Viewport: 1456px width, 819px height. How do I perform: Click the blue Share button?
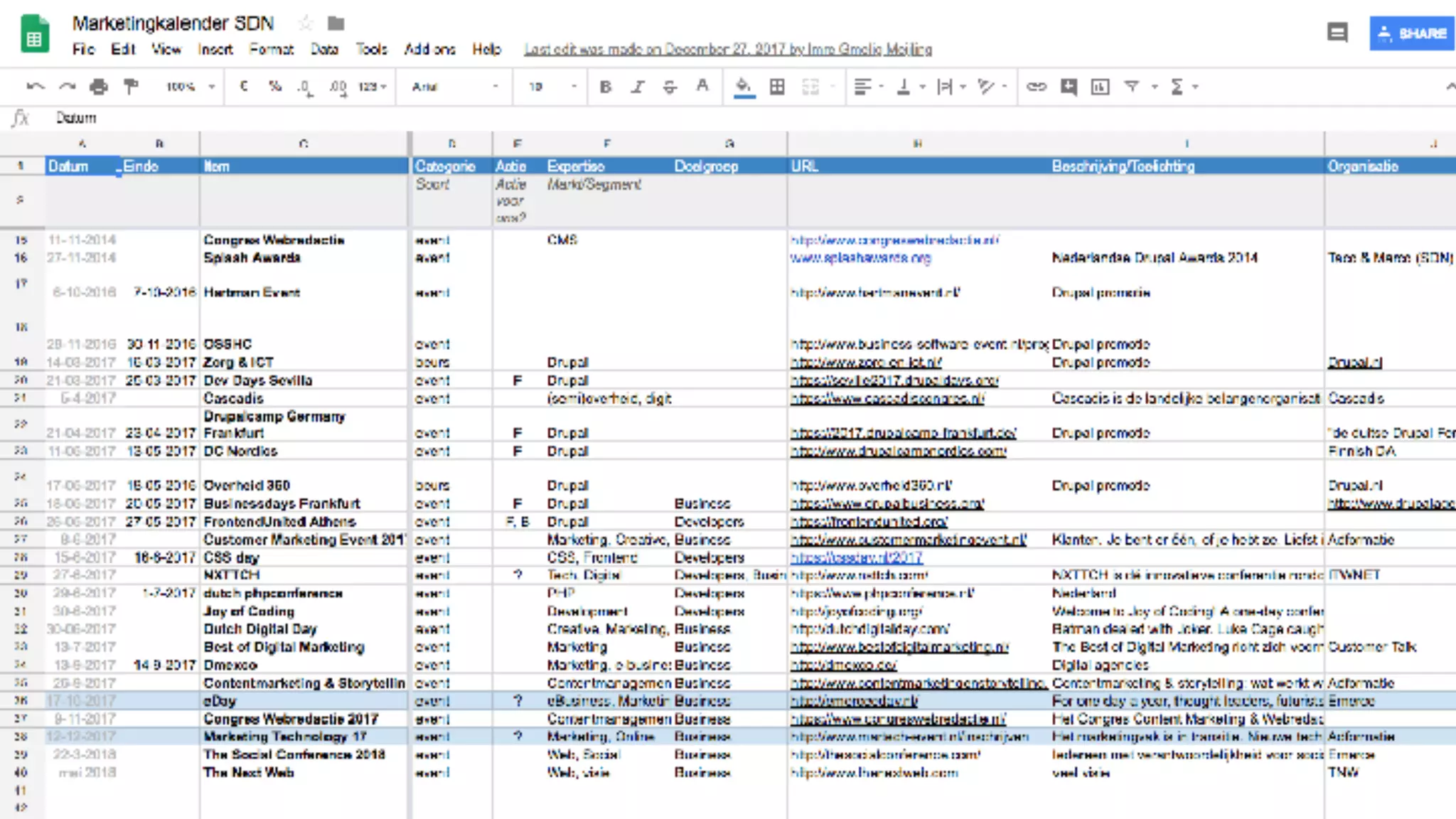point(1411,33)
